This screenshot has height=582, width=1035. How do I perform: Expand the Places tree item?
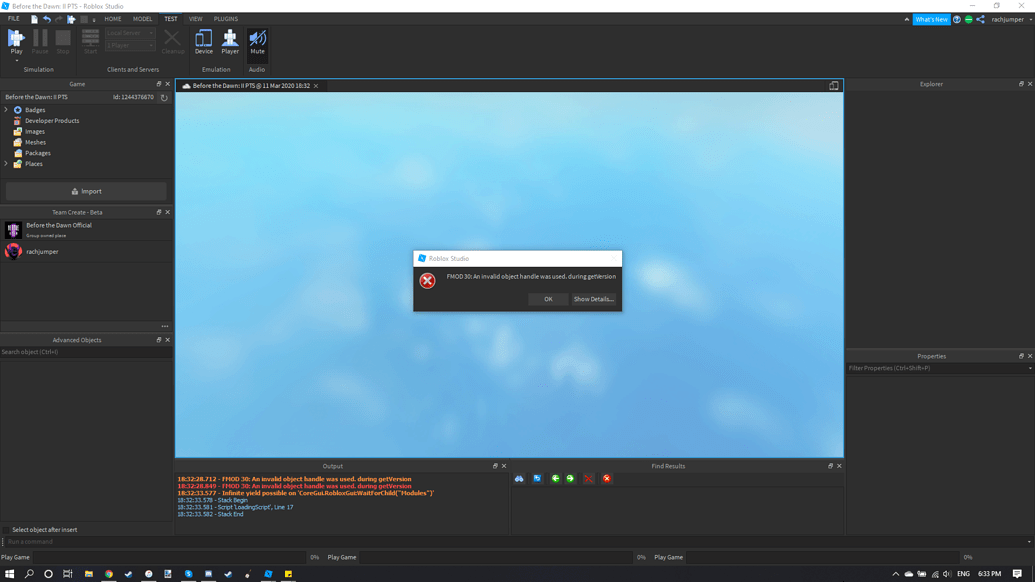click(6, 163)
